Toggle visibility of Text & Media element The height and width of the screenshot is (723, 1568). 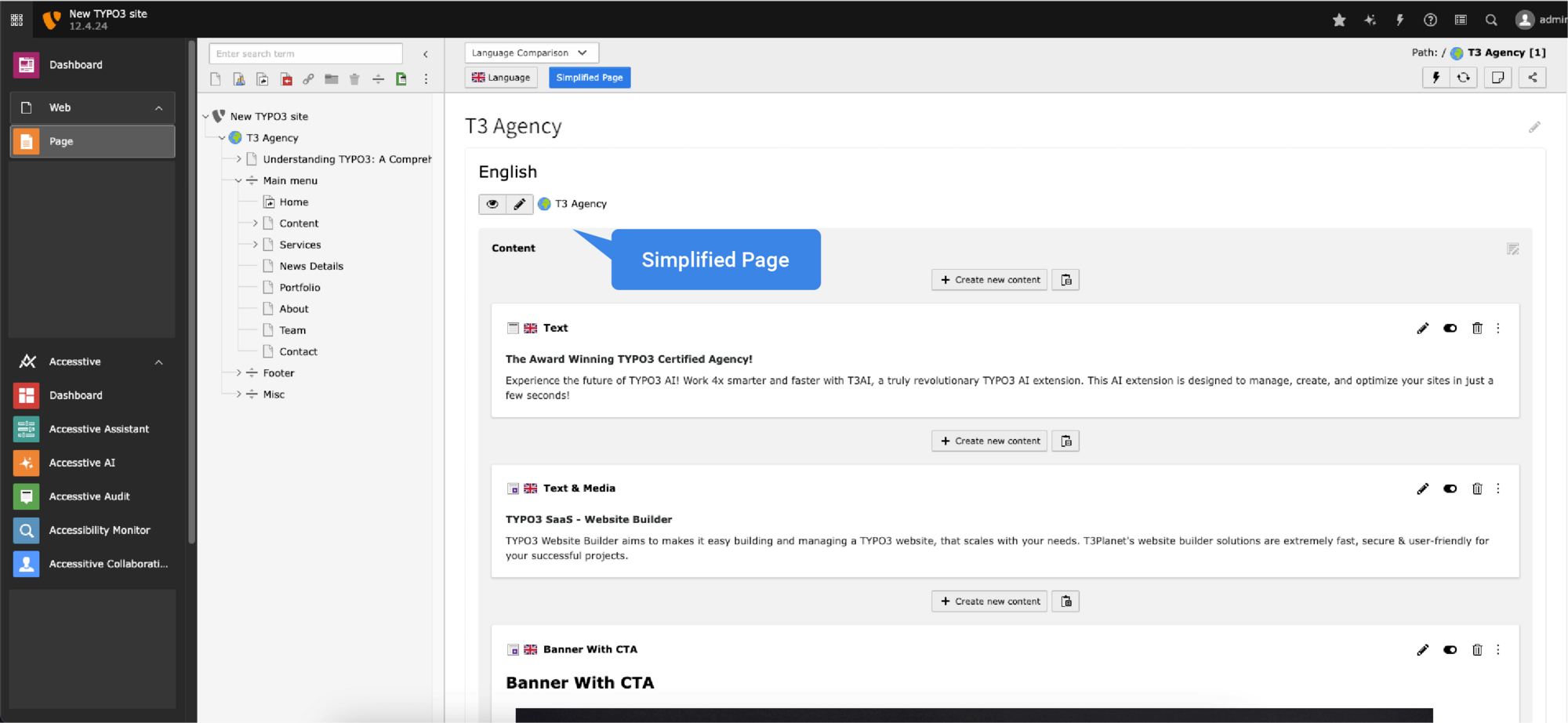point(1450,489)
